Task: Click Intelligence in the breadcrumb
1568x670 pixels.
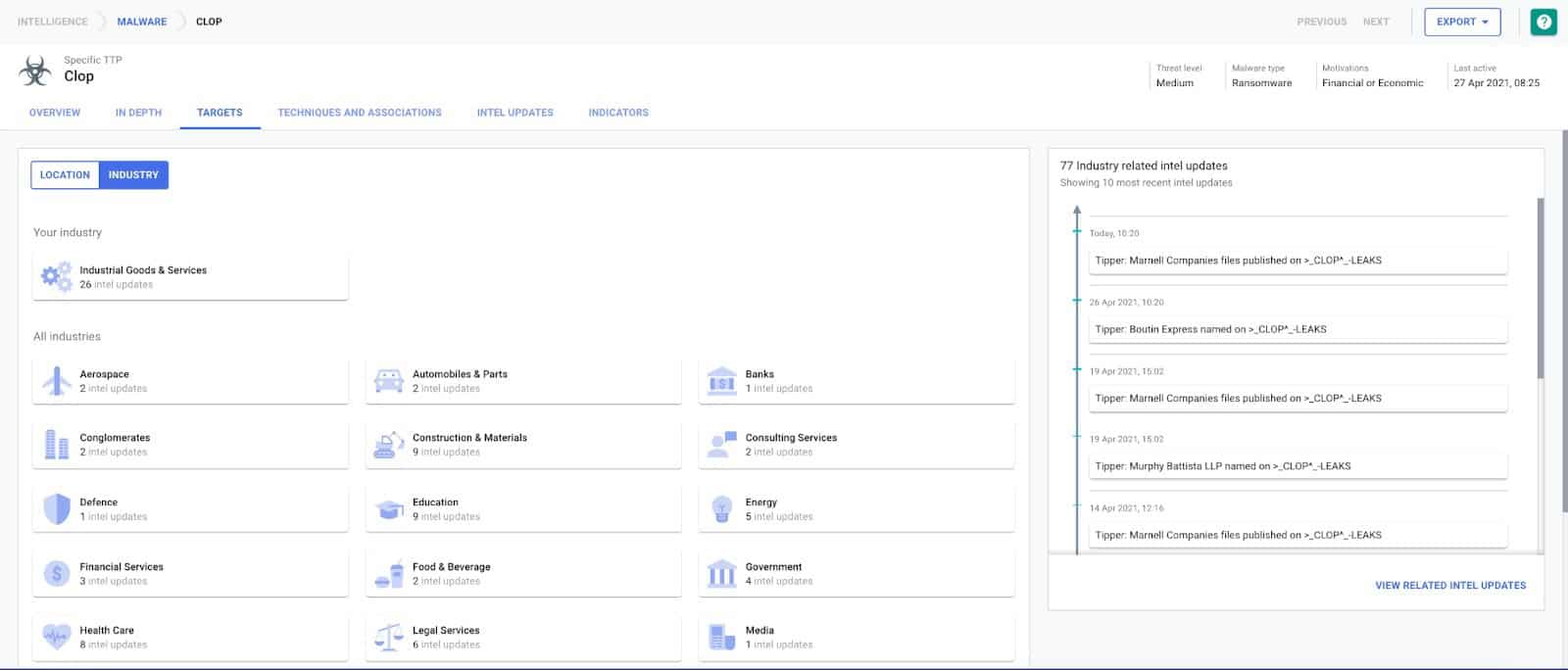Action: pos(53,22)
